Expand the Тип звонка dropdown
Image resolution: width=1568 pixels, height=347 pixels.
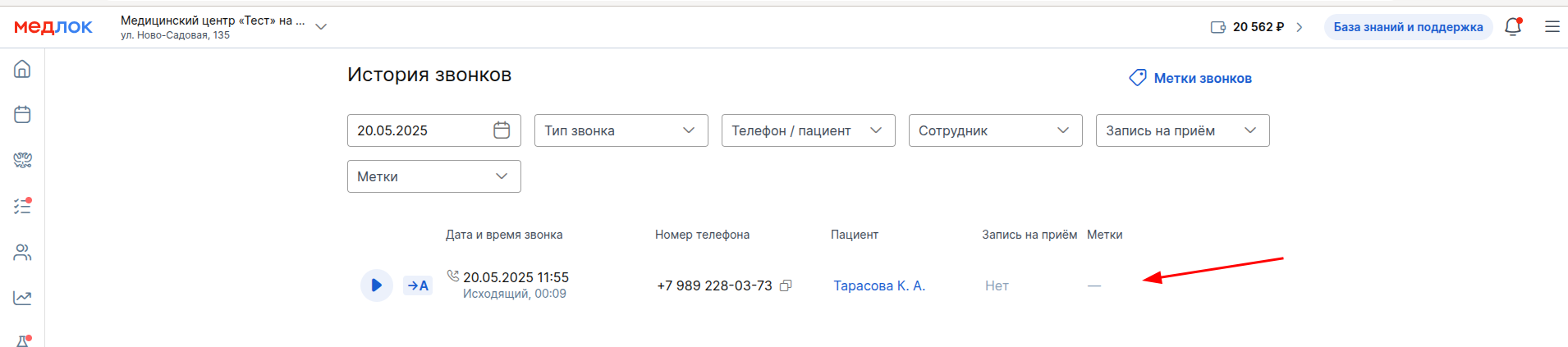621,130
